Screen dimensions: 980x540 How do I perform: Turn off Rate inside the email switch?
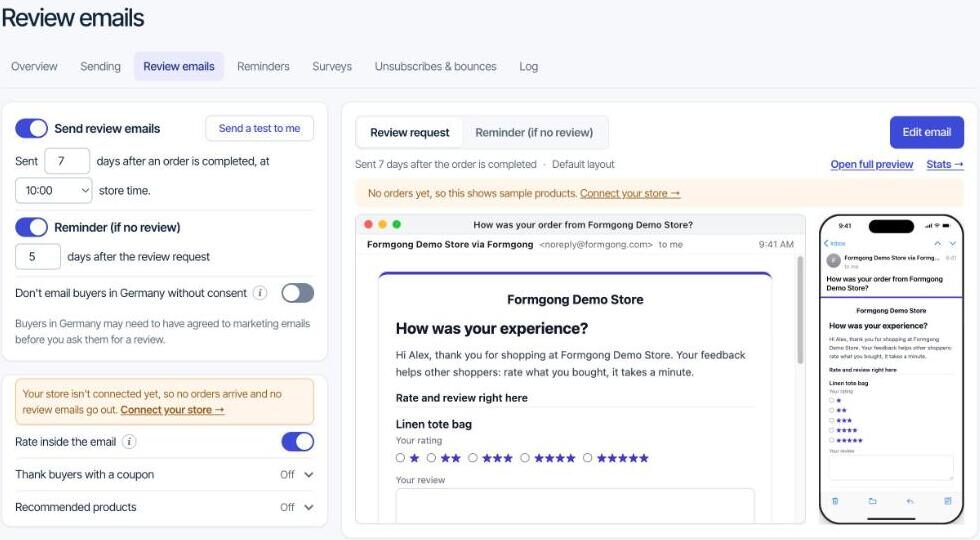click(298, 442)
